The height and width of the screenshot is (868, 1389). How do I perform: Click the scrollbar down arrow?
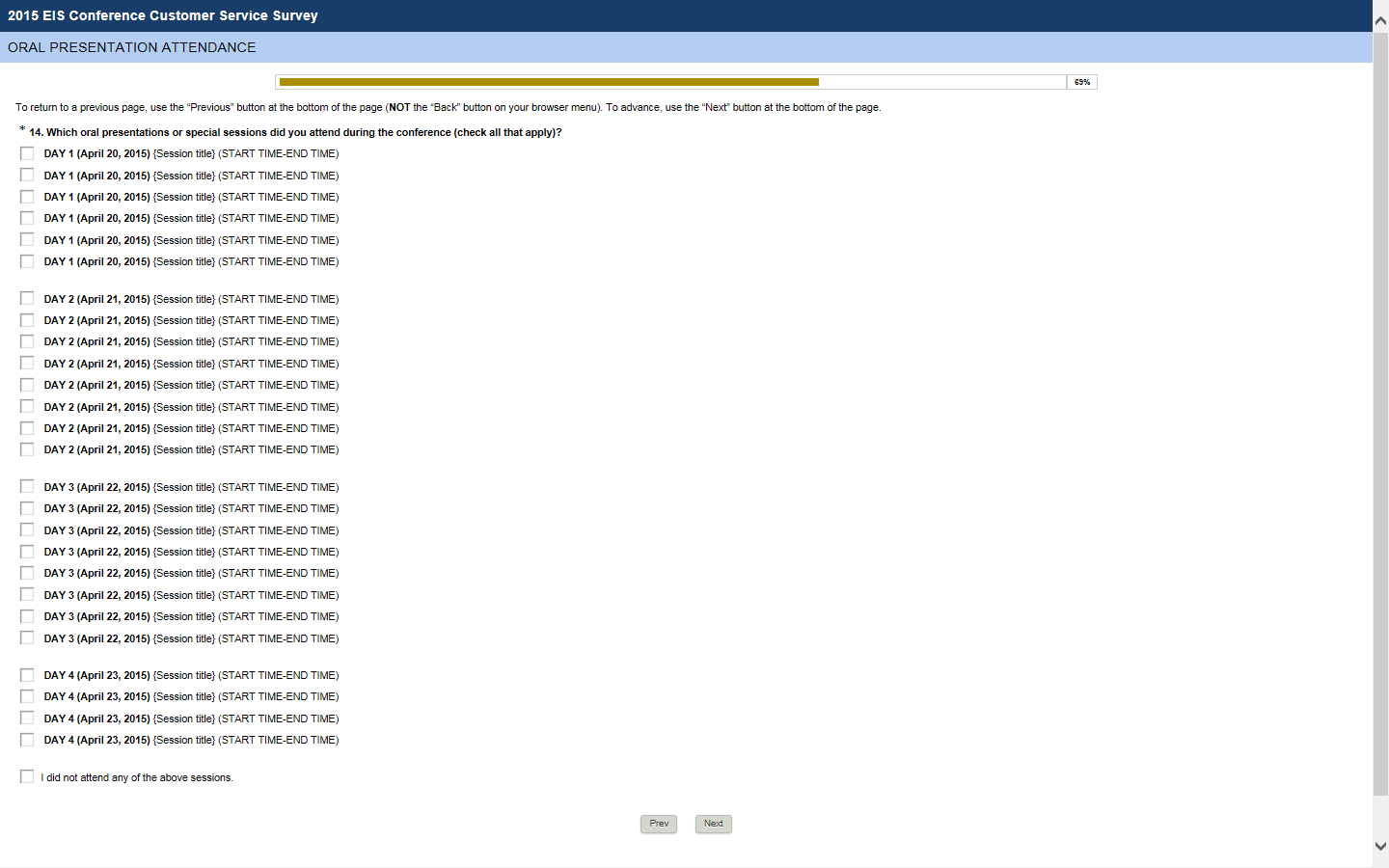click(x=1380, y=845)
